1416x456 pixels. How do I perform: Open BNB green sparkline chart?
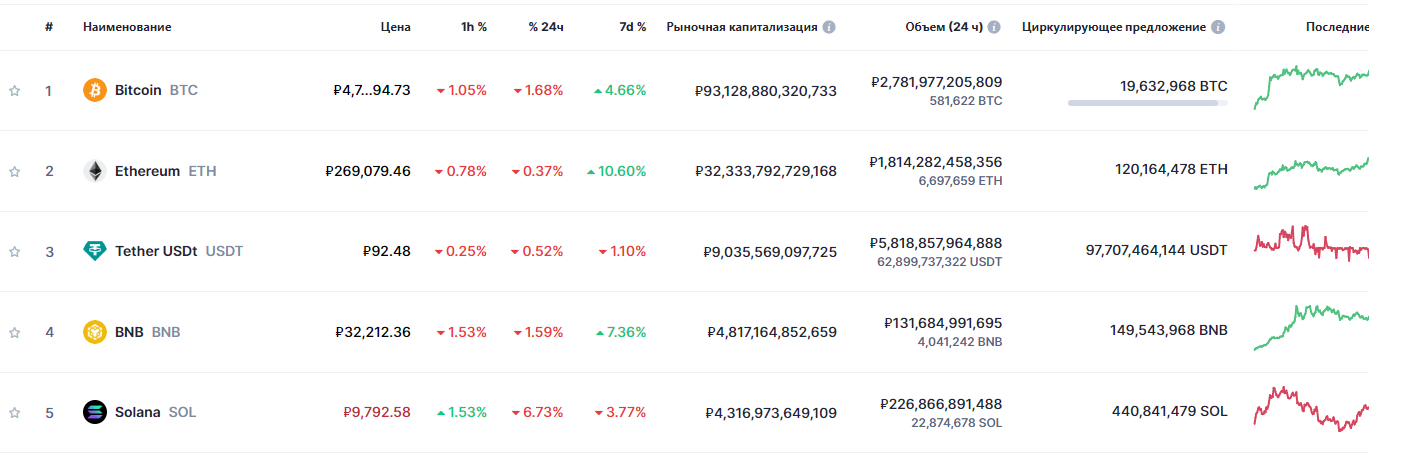(x=1311, y=328)
